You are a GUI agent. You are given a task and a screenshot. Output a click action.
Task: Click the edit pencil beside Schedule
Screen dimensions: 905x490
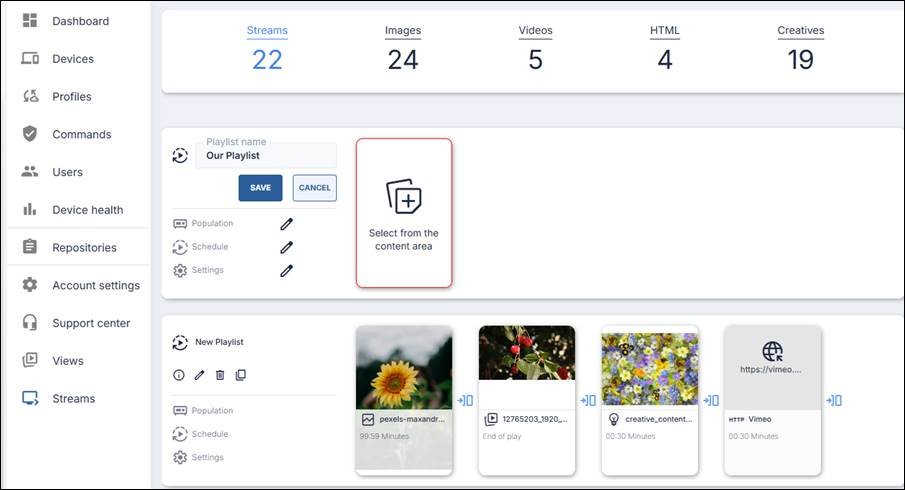point(286,247)
